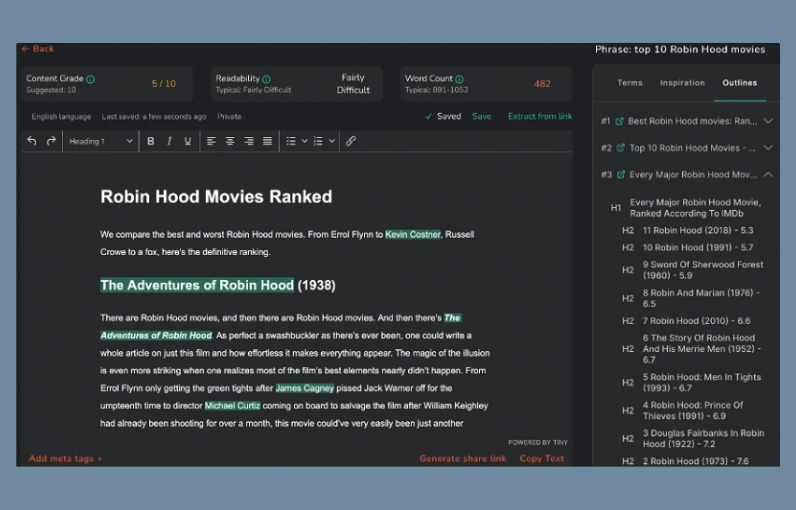Justify the paragraph text
This screenshot has width=796, height=510.
(x=267, y=141)
